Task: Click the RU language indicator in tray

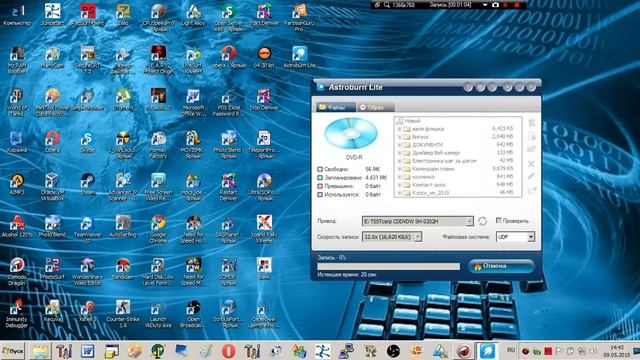Action: pos(511,350)
